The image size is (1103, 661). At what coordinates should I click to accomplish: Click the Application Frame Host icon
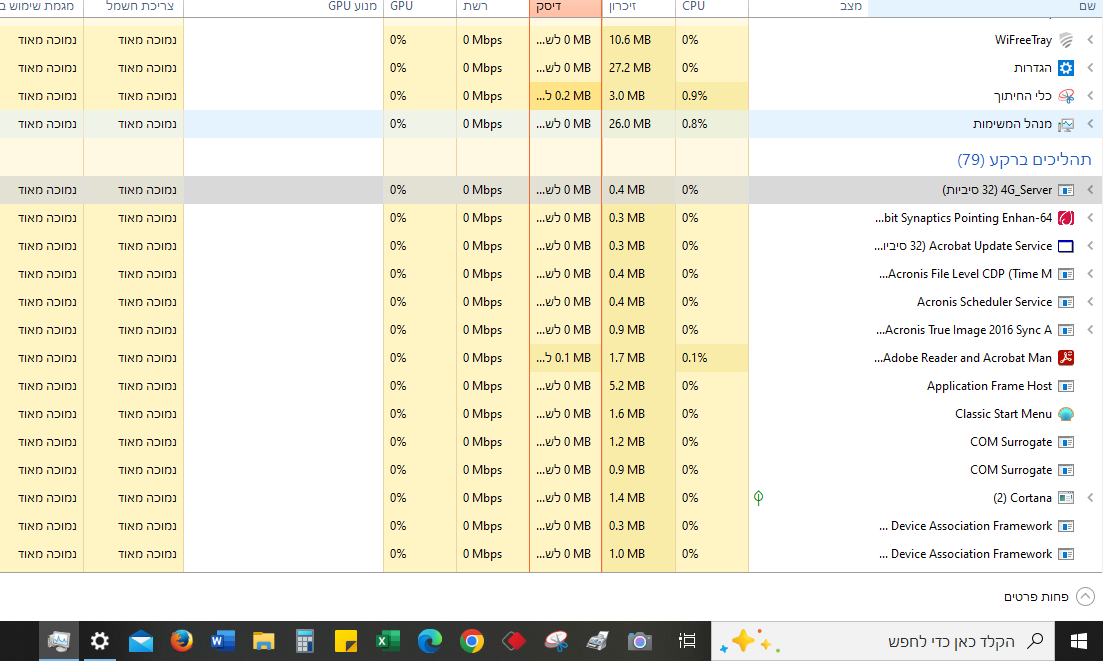1066,386
